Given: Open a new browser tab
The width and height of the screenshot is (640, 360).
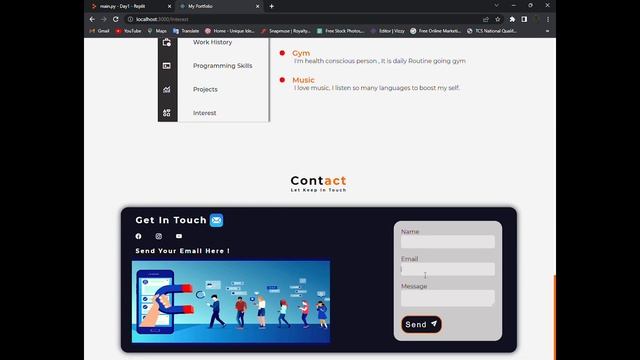Looking at the screenshot, I should [x=271, y=6].
